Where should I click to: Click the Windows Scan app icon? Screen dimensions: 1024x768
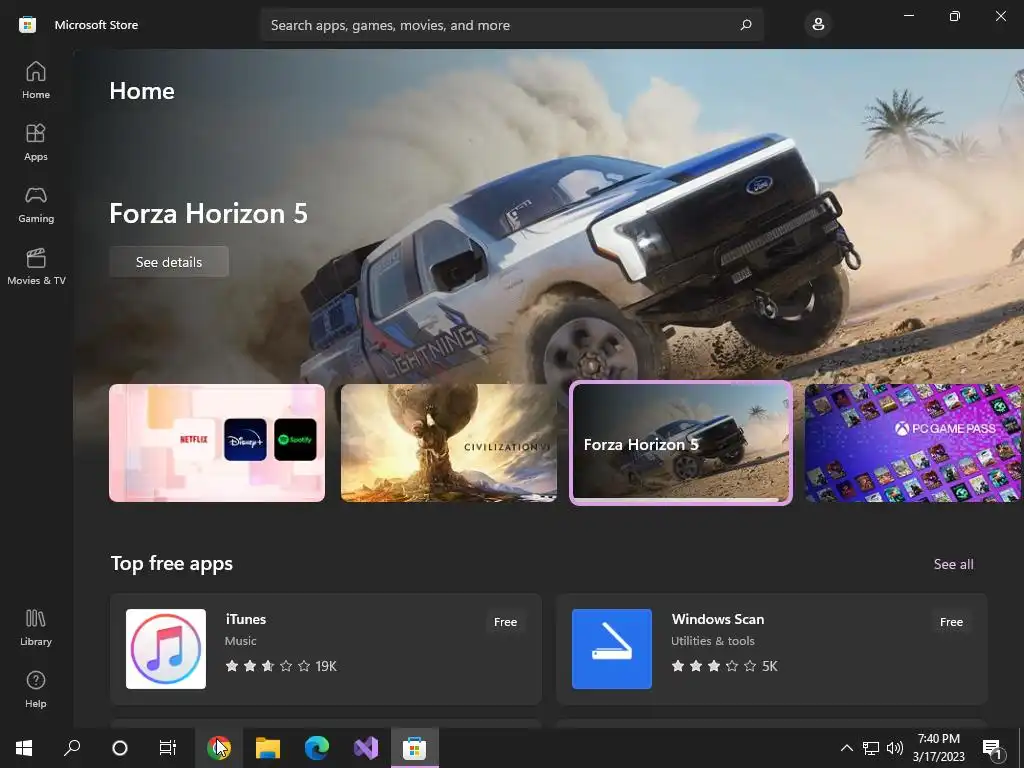(x=612, y=648)
